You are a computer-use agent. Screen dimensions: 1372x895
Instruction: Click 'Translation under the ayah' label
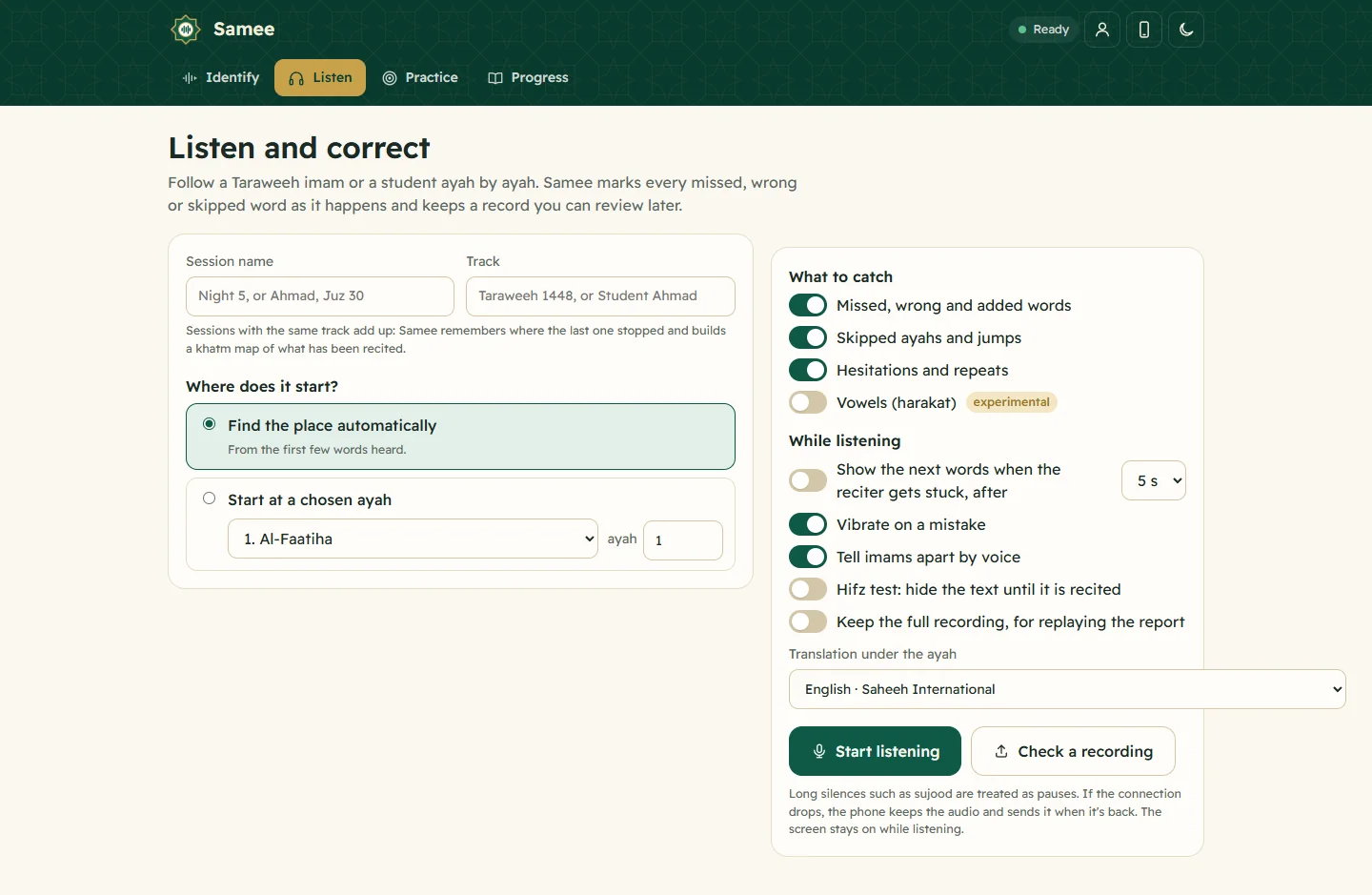[x=873, y=654]
